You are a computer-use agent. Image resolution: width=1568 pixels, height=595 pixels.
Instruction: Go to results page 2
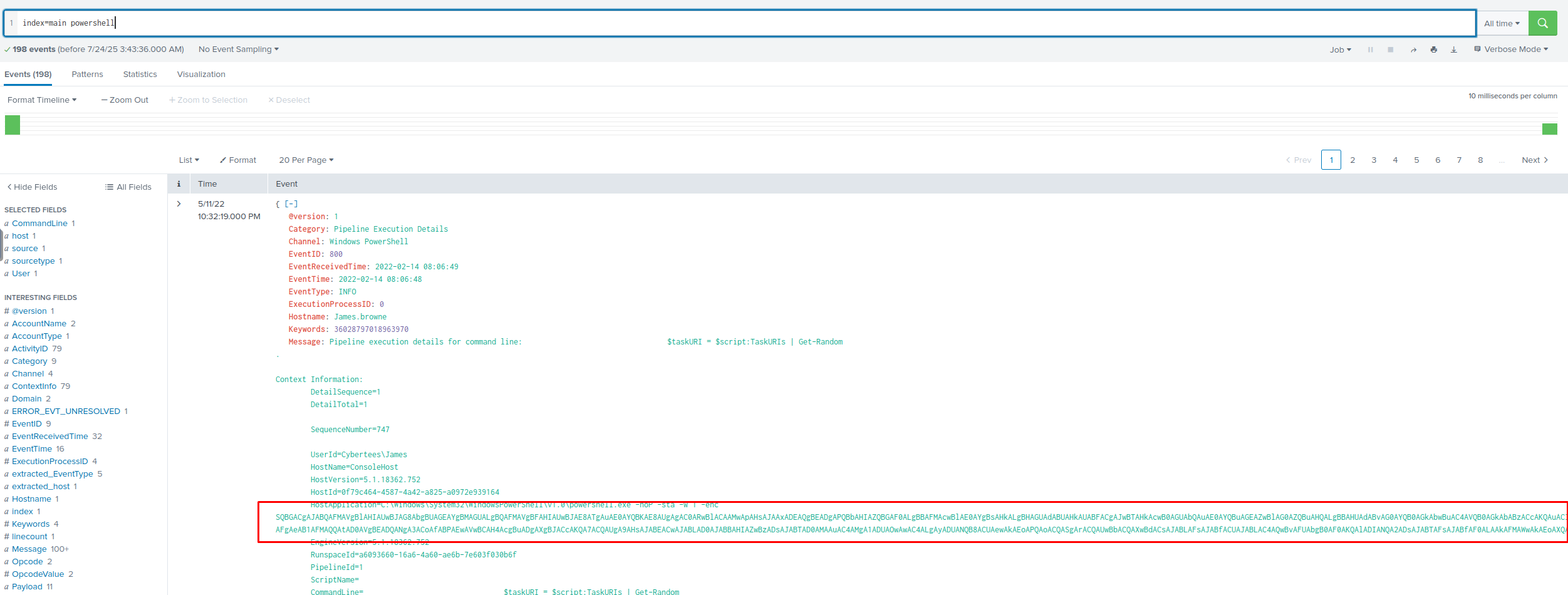pyautogui.click(x=1353, y=160)
